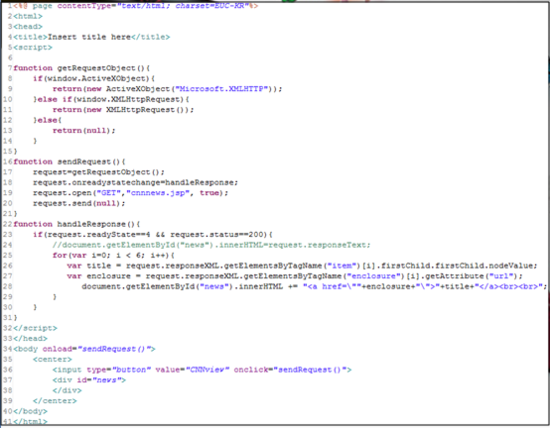The image size is (550, 428).
Task: Click the body onload attribute line
Action: 85,349
